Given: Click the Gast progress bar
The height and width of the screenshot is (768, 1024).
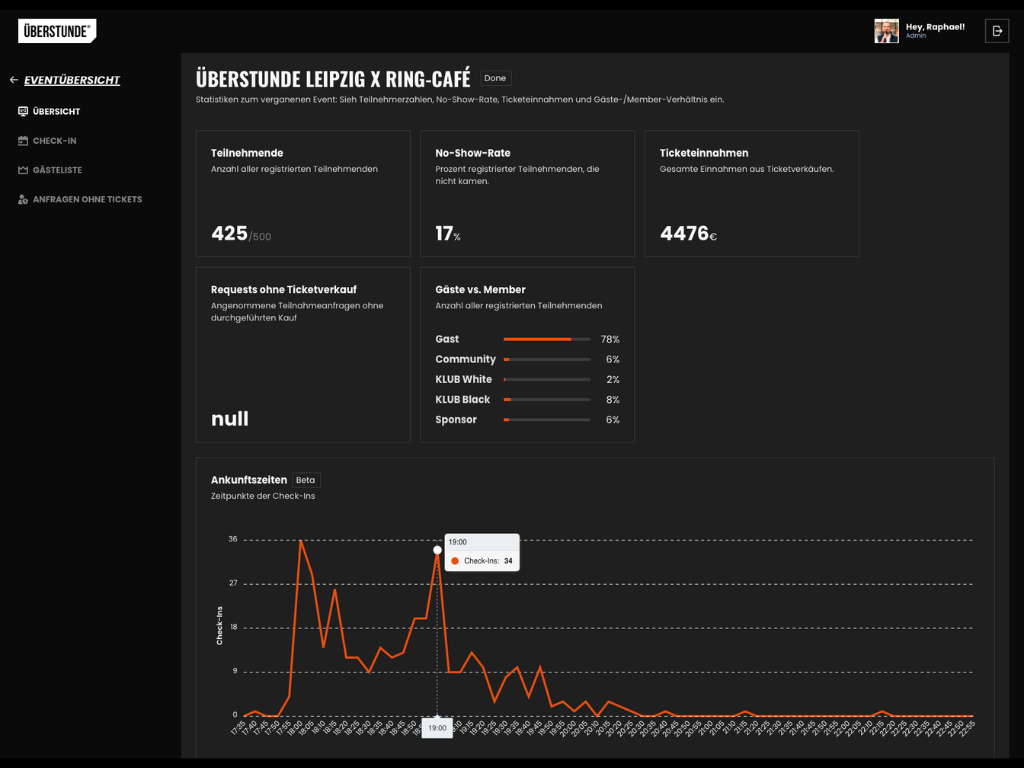Looking at the screenshot, I should point(547,339).
